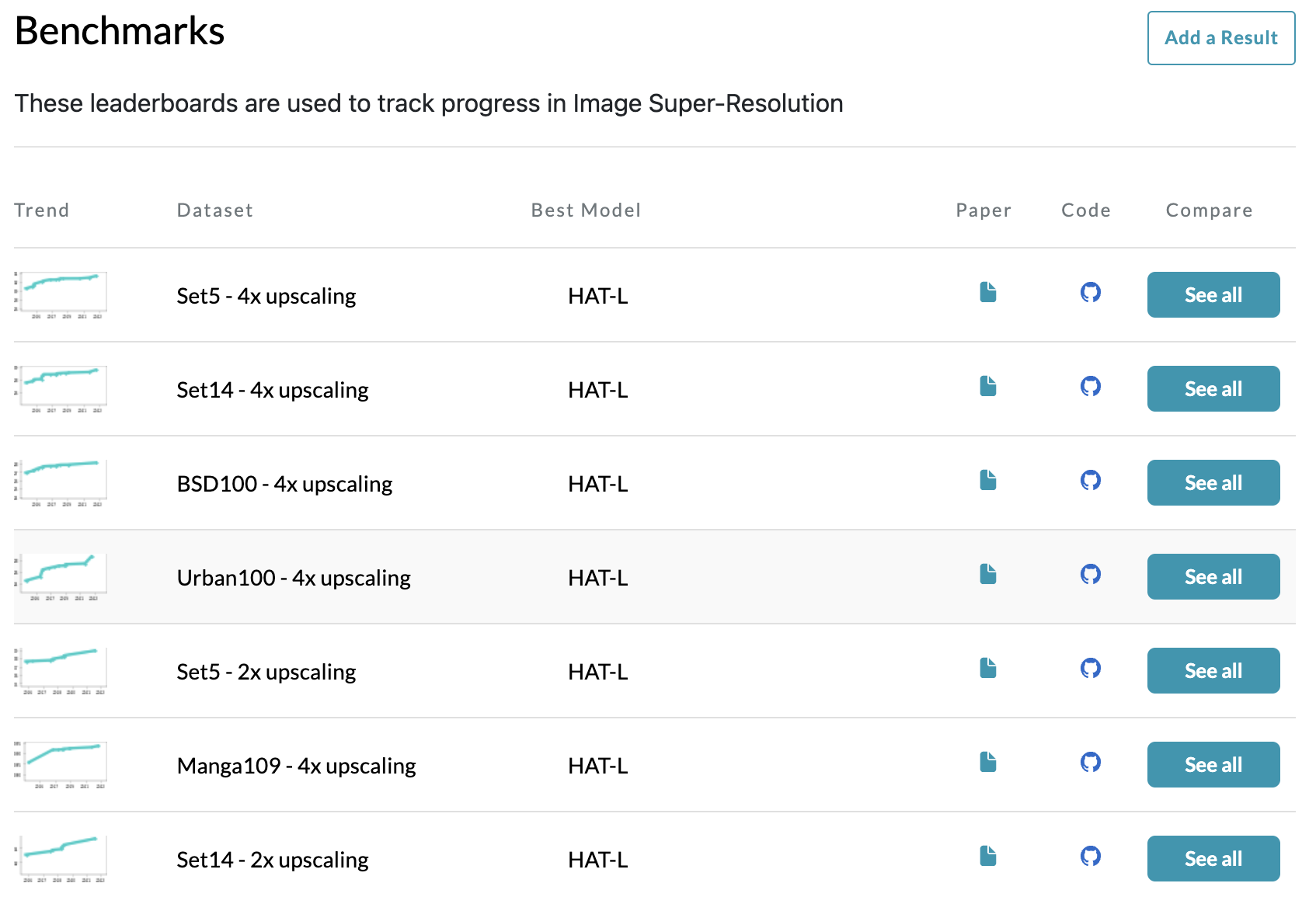
Task: Open GitHub code icon for Urban100 4x upscaling
Action: pos(1090,575)
